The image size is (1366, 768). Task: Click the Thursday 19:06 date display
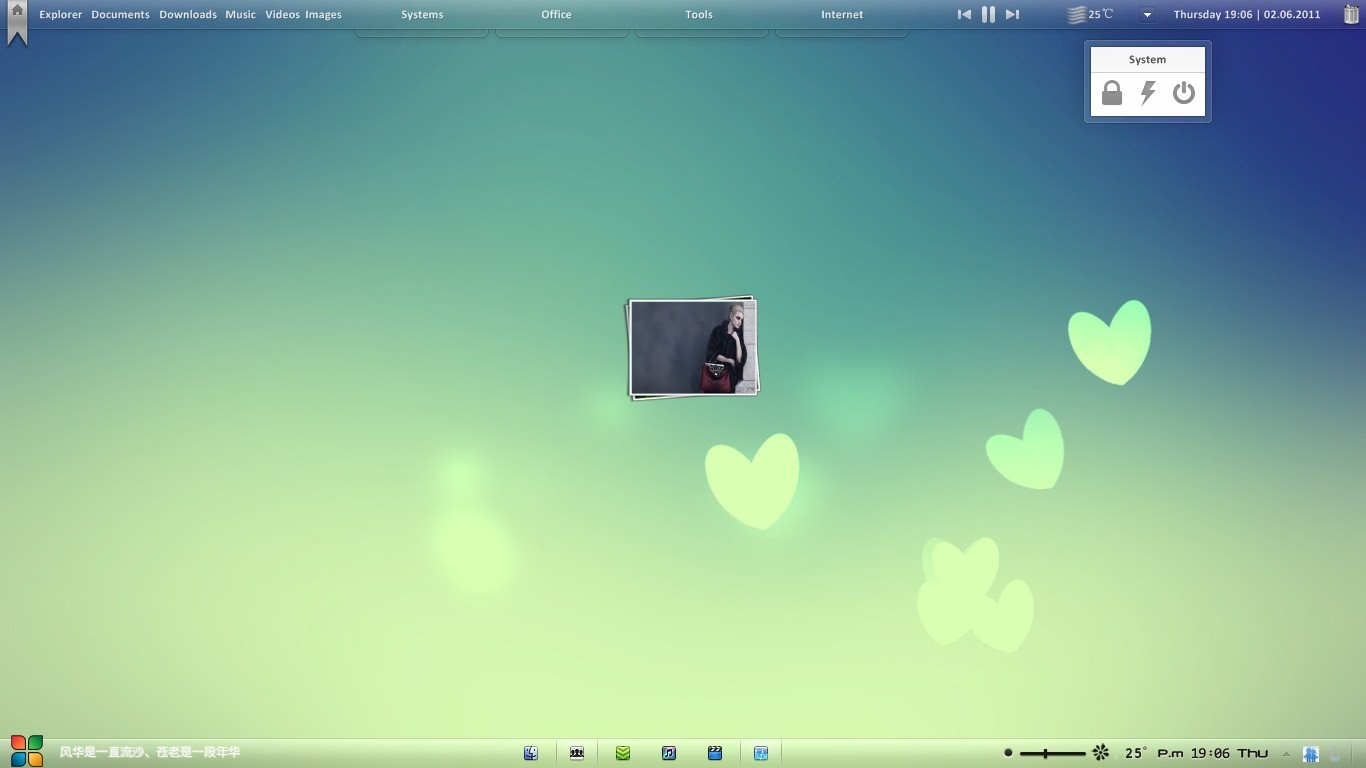(x=1247, y=15)
